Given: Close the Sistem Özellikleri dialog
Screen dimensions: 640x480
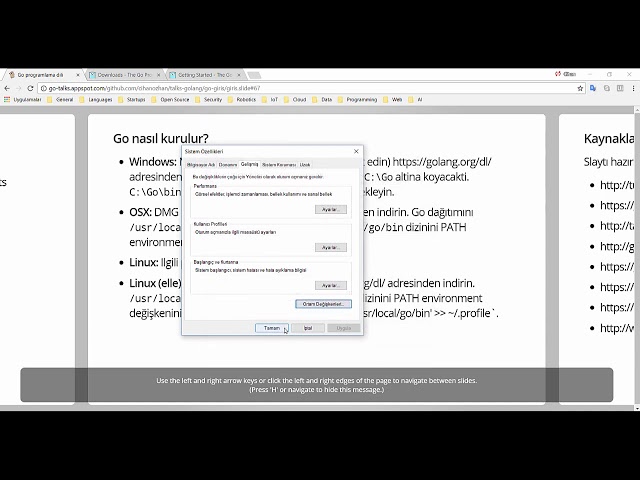Looking at the screenshot, I should click(356, 151).
